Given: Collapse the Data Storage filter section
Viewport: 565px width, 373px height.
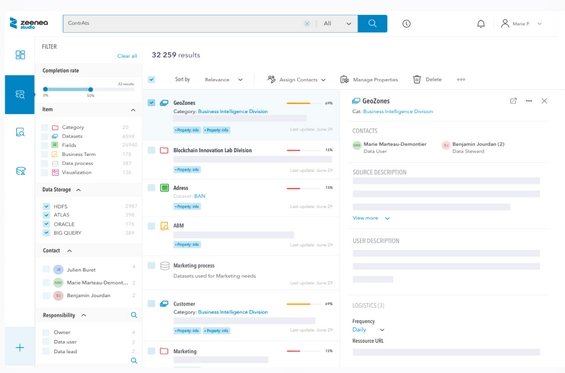Looking at the screenshot, I should click(79, 190).
